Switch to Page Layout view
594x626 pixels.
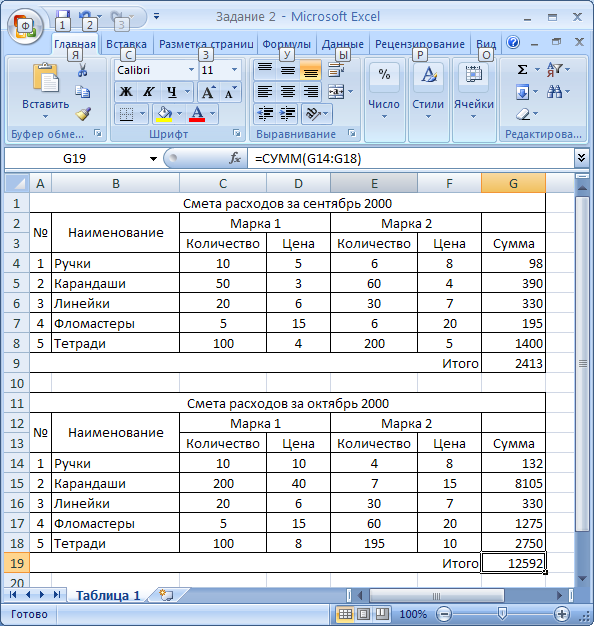click(x=364, y=614)
